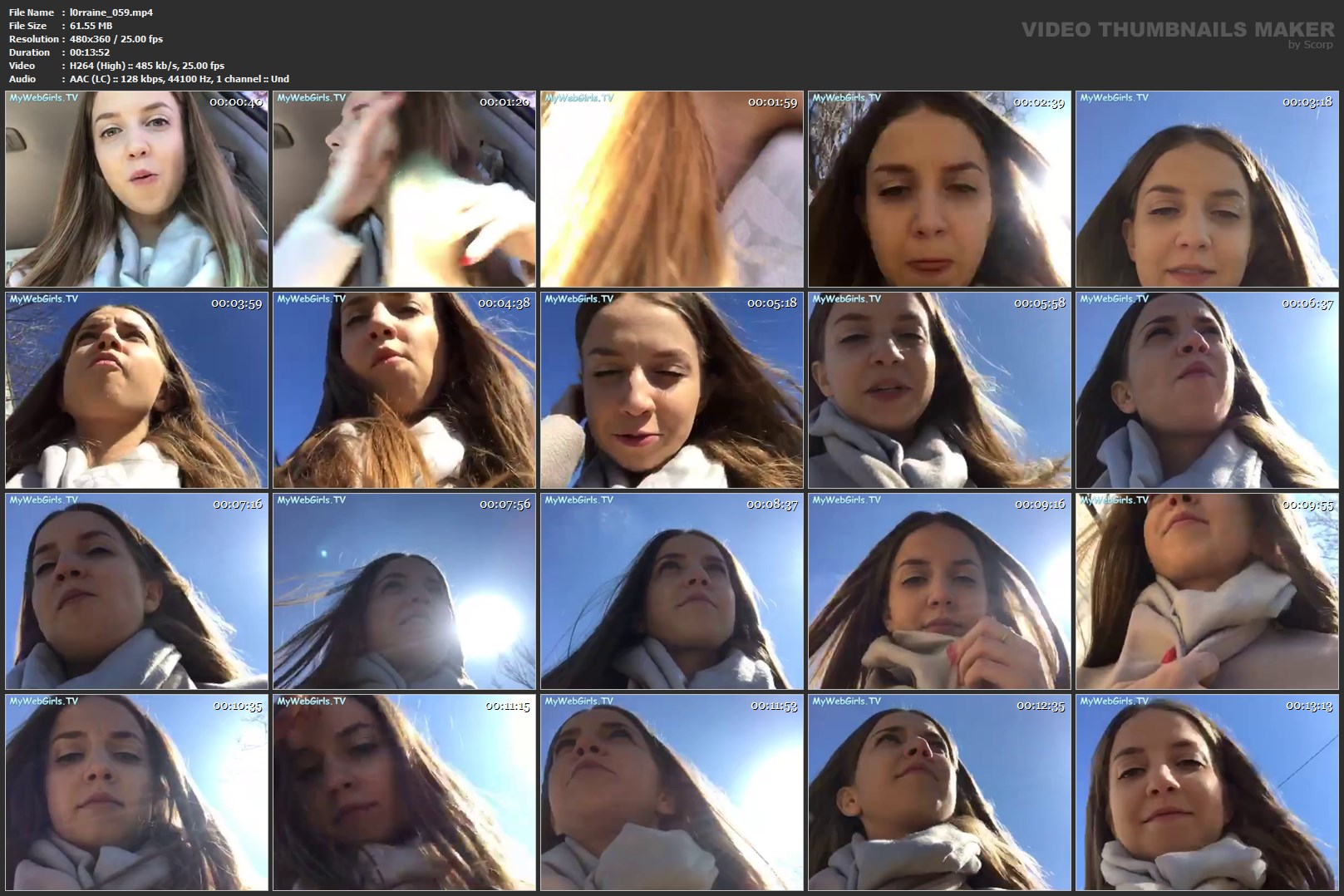Click the thumbnail timestamped 00:00:40

point(136,190)
